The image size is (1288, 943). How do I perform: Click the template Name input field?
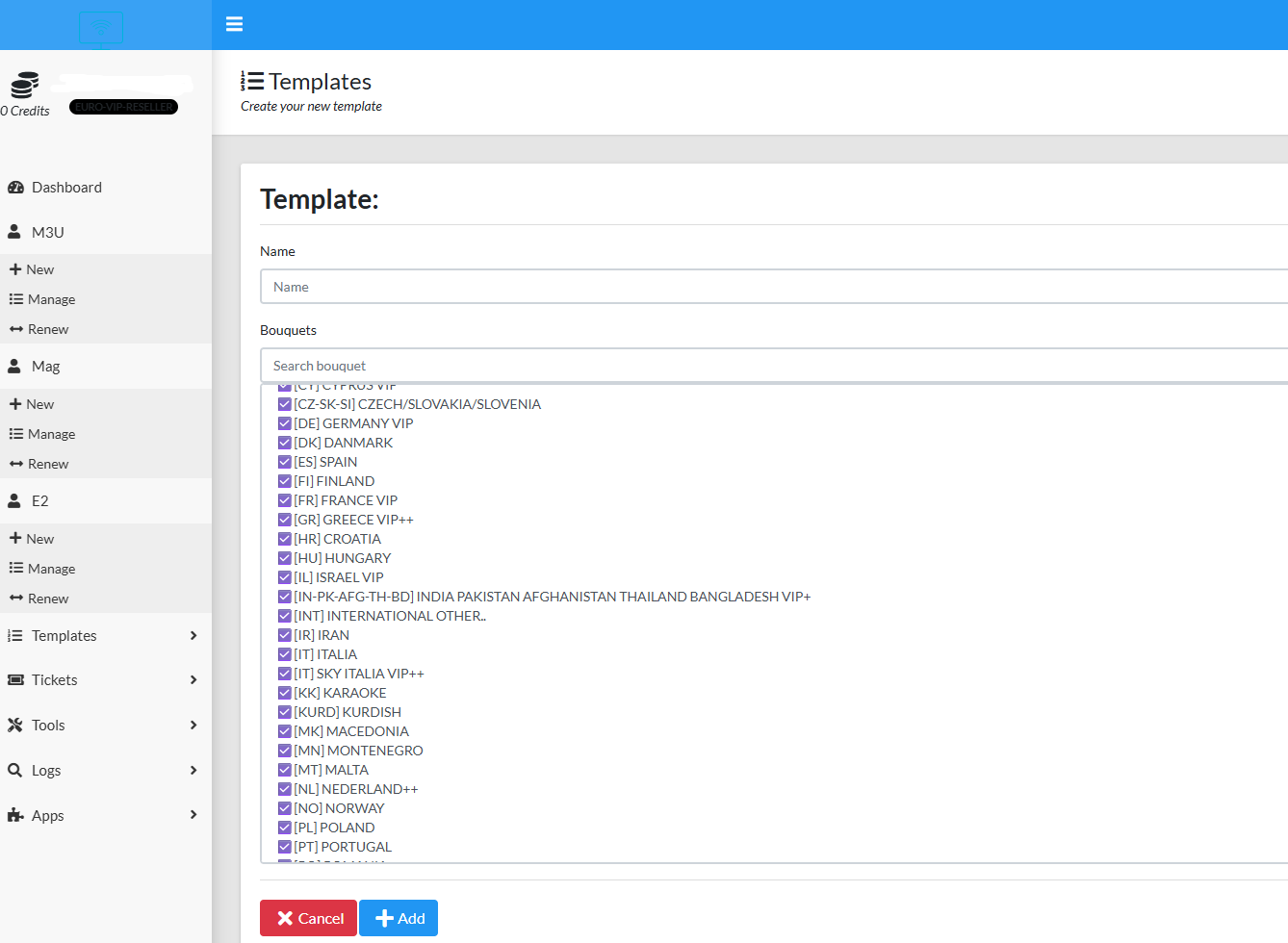coord(770,287)
